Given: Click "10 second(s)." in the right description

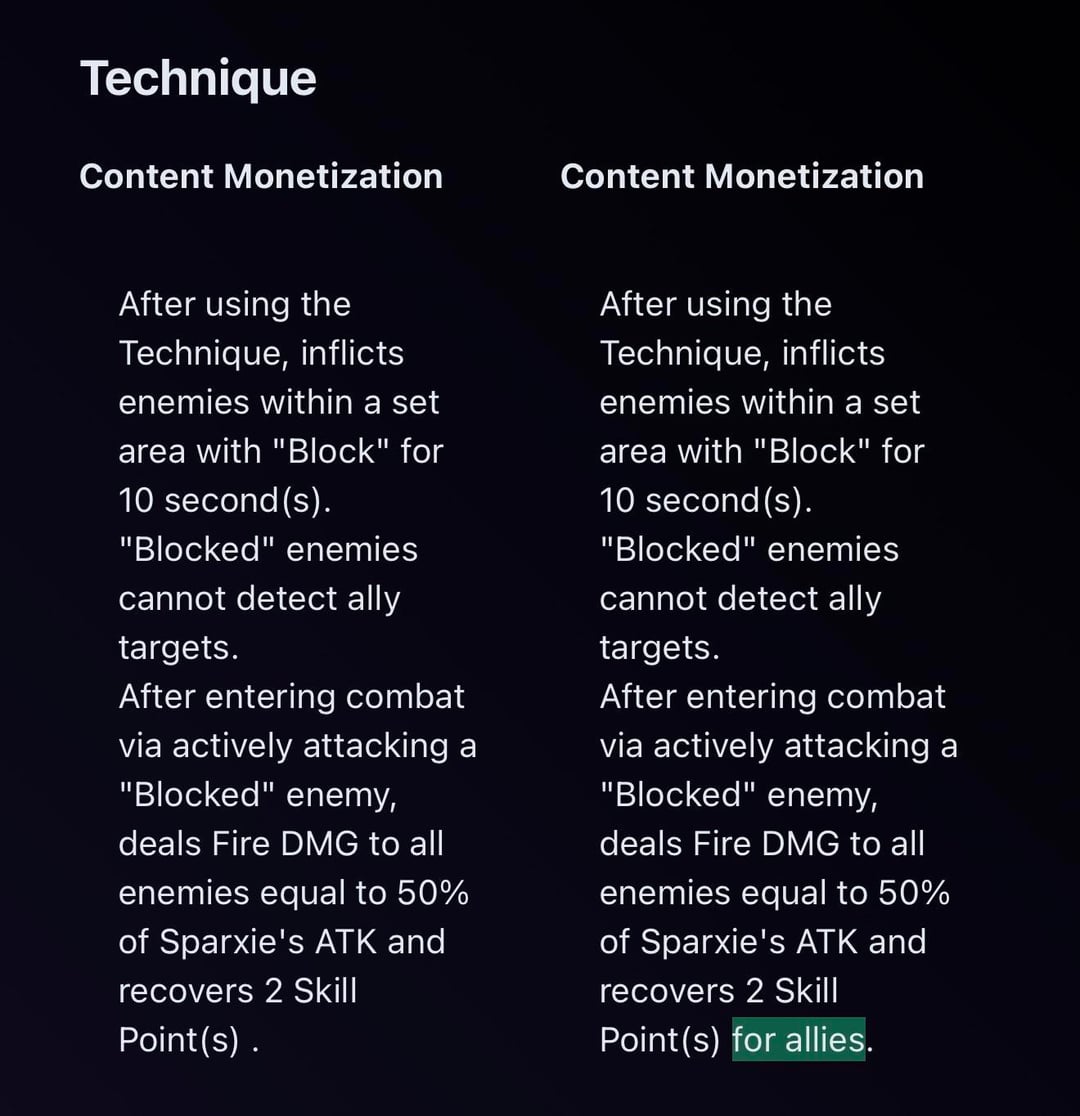Looking at the screenshot, I should pyautogui.click(x=705, y=500).
